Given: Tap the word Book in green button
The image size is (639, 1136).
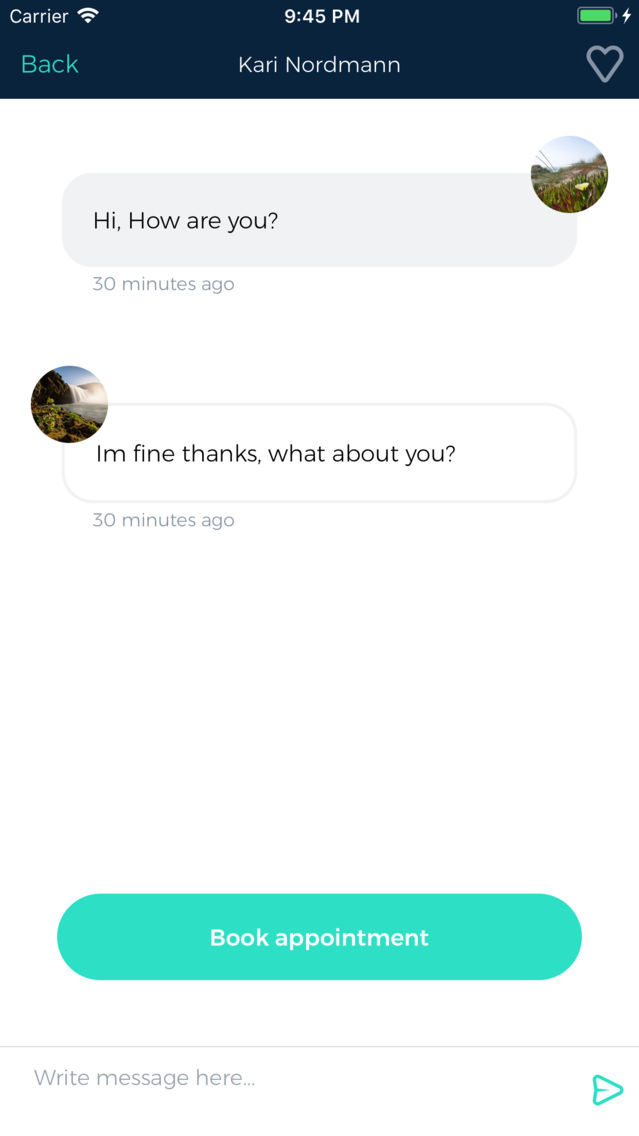Looking at the screenshot, I should pyautogui.click(x=239, y=937).
